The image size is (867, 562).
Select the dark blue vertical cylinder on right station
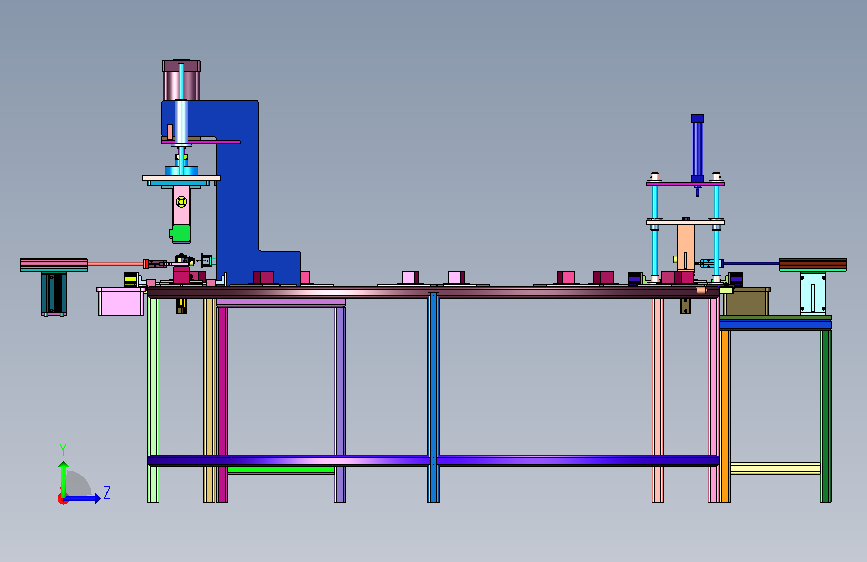697,148
